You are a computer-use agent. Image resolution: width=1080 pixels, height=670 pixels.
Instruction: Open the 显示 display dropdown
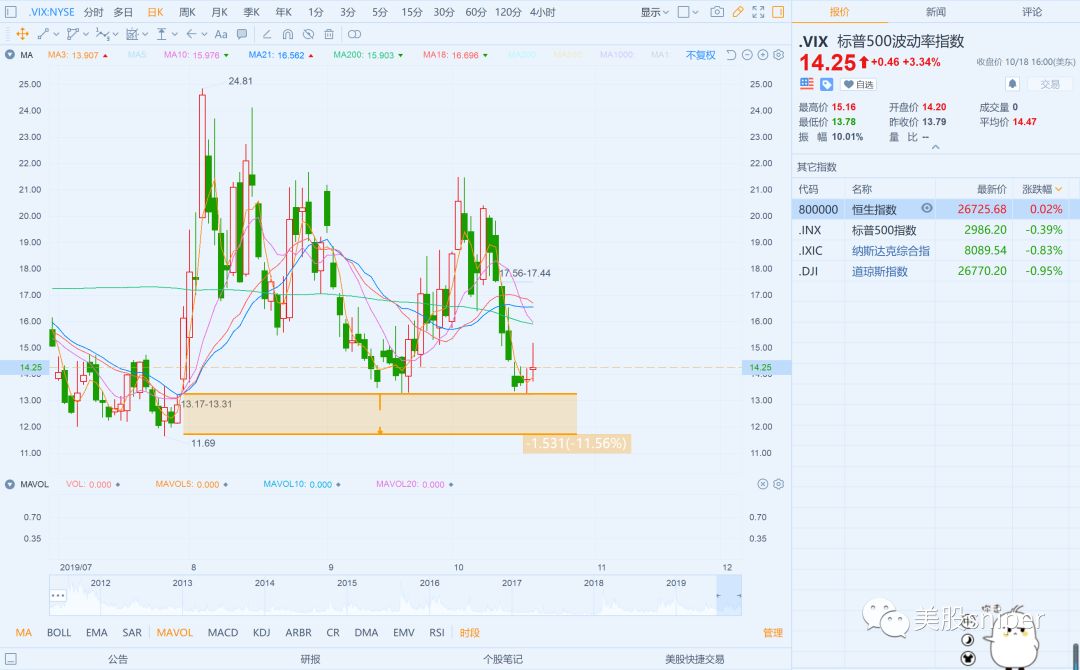(x=654, y=12)
